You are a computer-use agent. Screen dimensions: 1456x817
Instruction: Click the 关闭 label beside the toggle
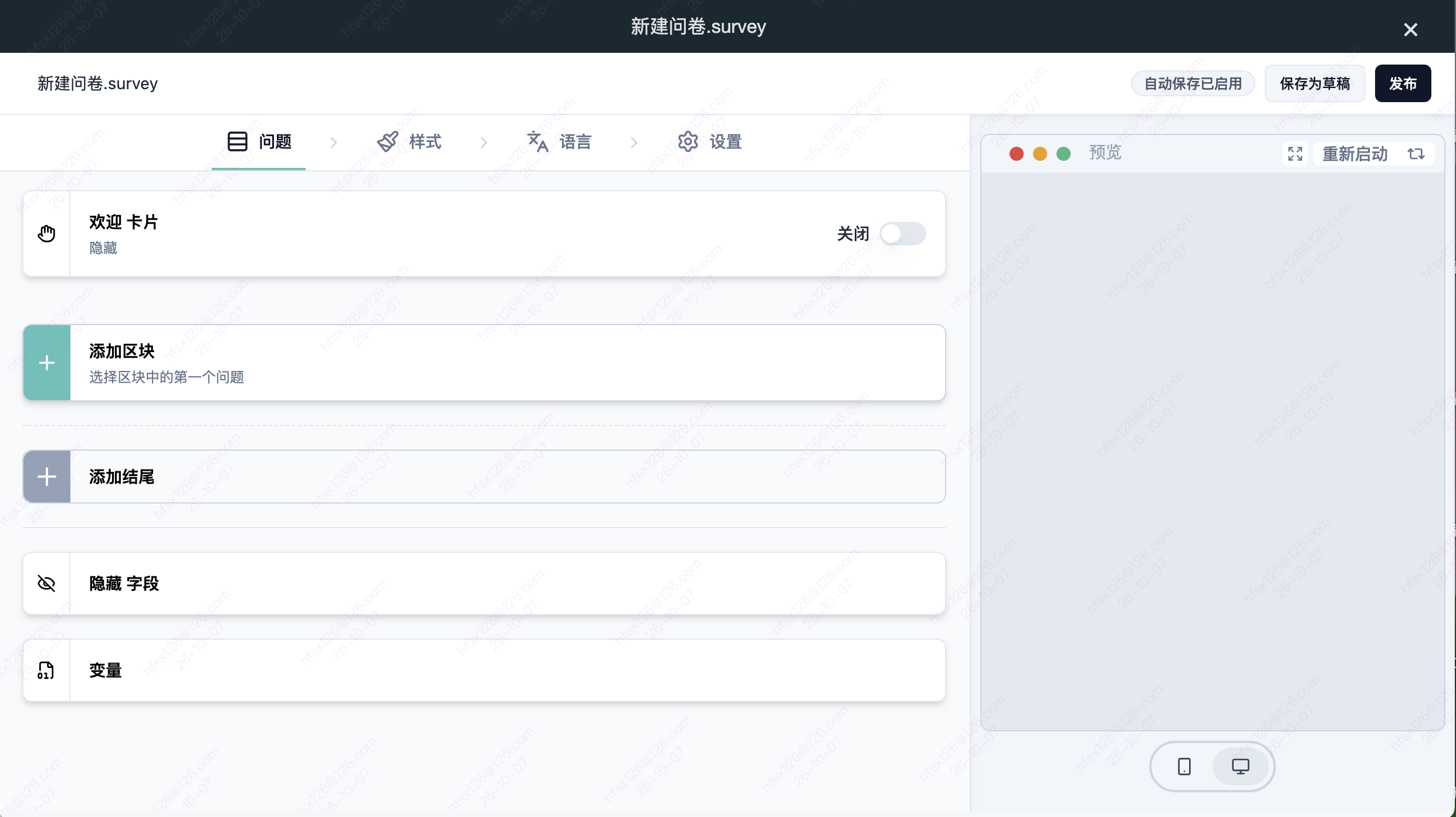coord(853,234)
